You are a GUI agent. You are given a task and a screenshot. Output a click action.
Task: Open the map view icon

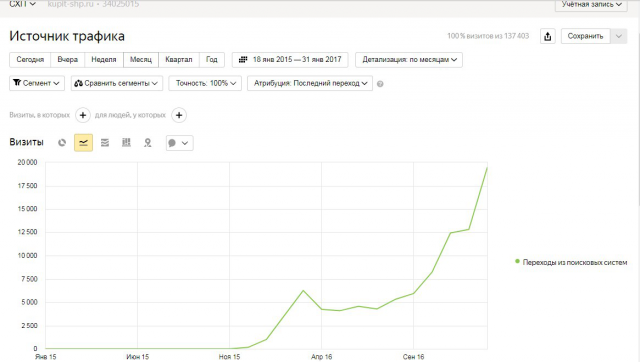tap(147, 143)
